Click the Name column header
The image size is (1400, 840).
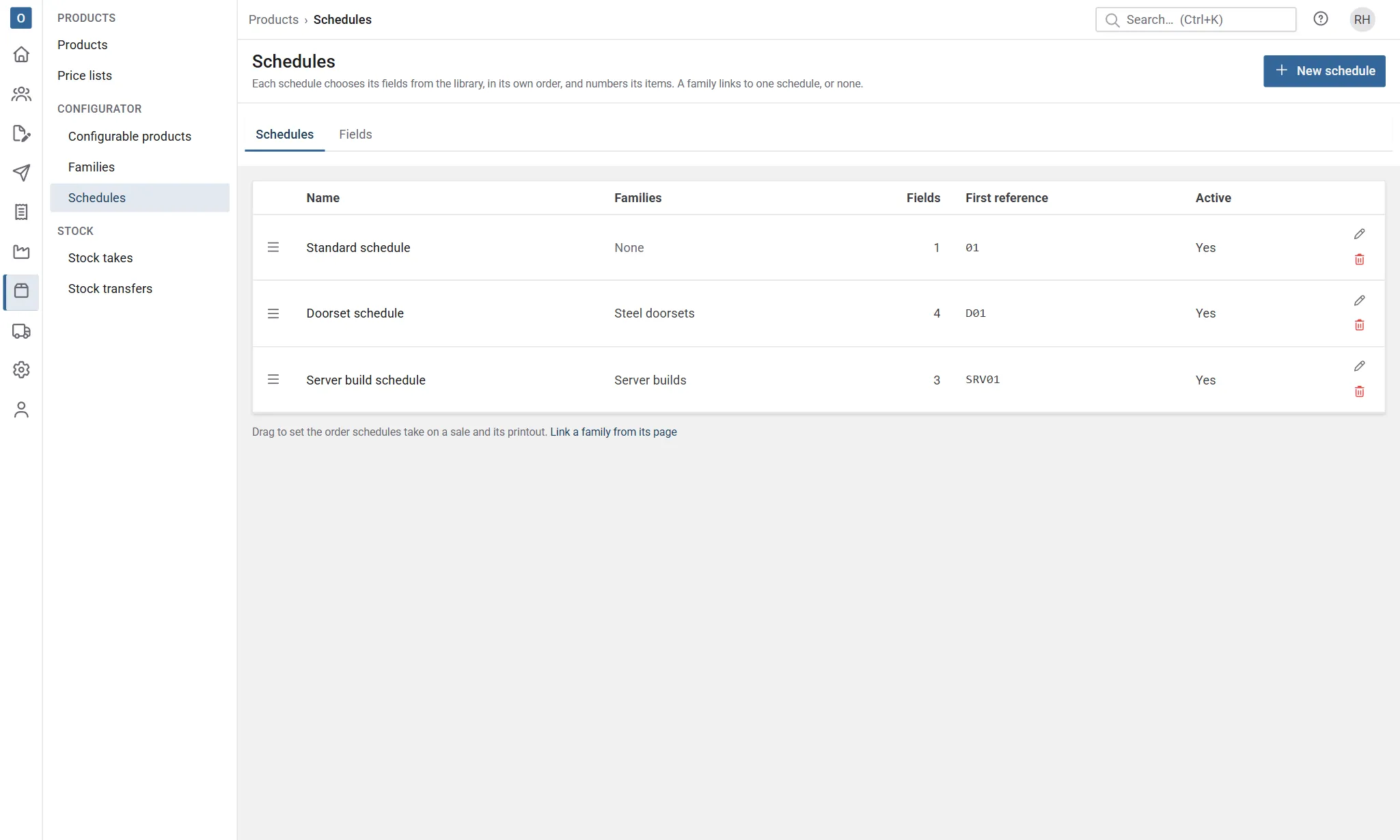(x=322, y=198)
